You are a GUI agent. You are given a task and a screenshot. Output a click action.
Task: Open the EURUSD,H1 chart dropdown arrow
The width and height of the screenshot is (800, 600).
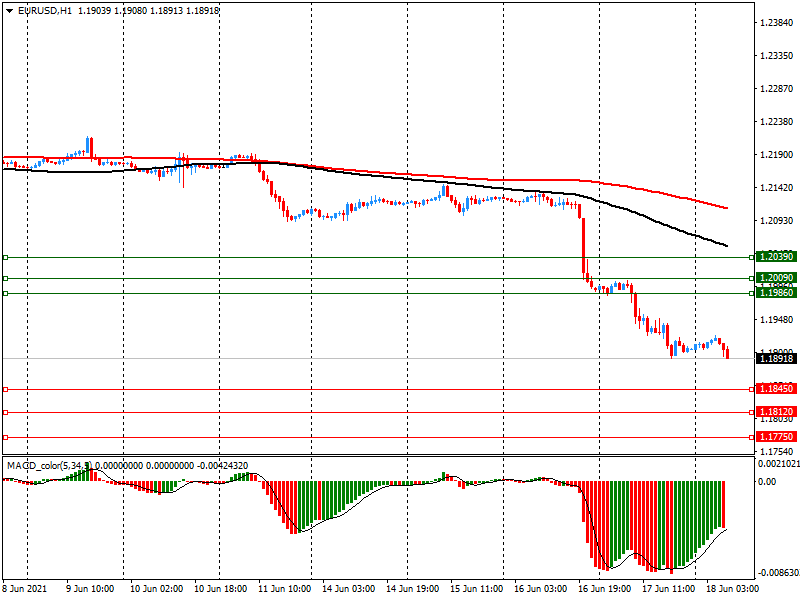tap(9, 11)
